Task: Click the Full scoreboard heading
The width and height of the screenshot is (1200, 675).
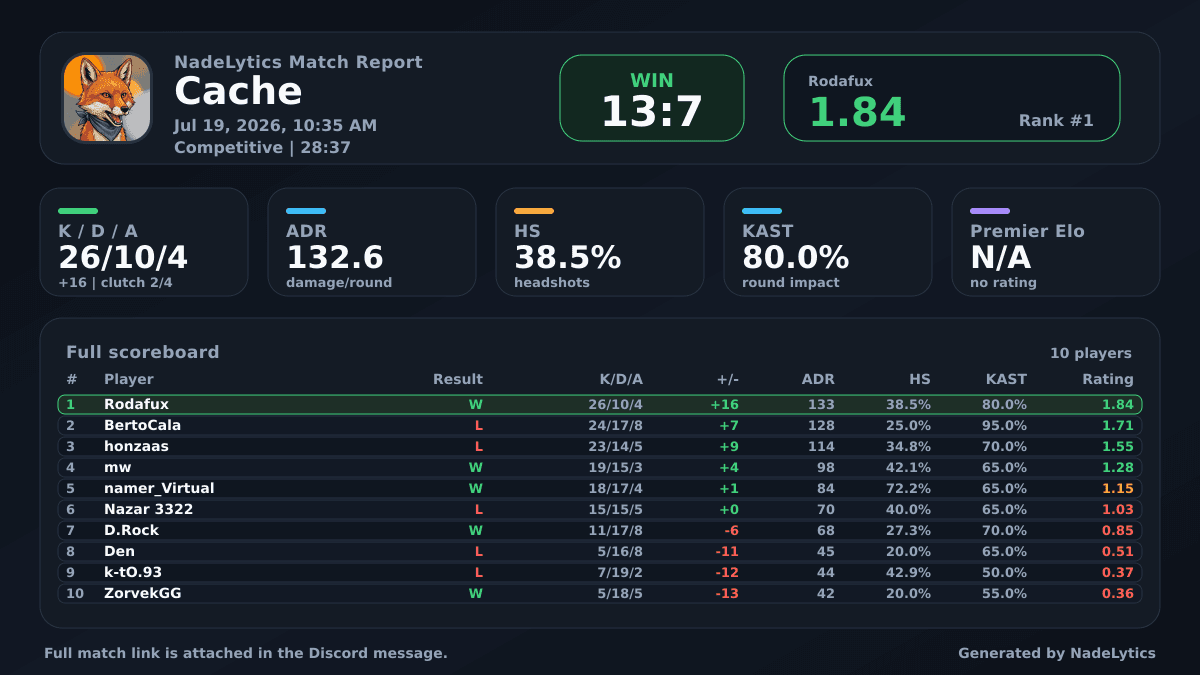Action: pos(142,352)
